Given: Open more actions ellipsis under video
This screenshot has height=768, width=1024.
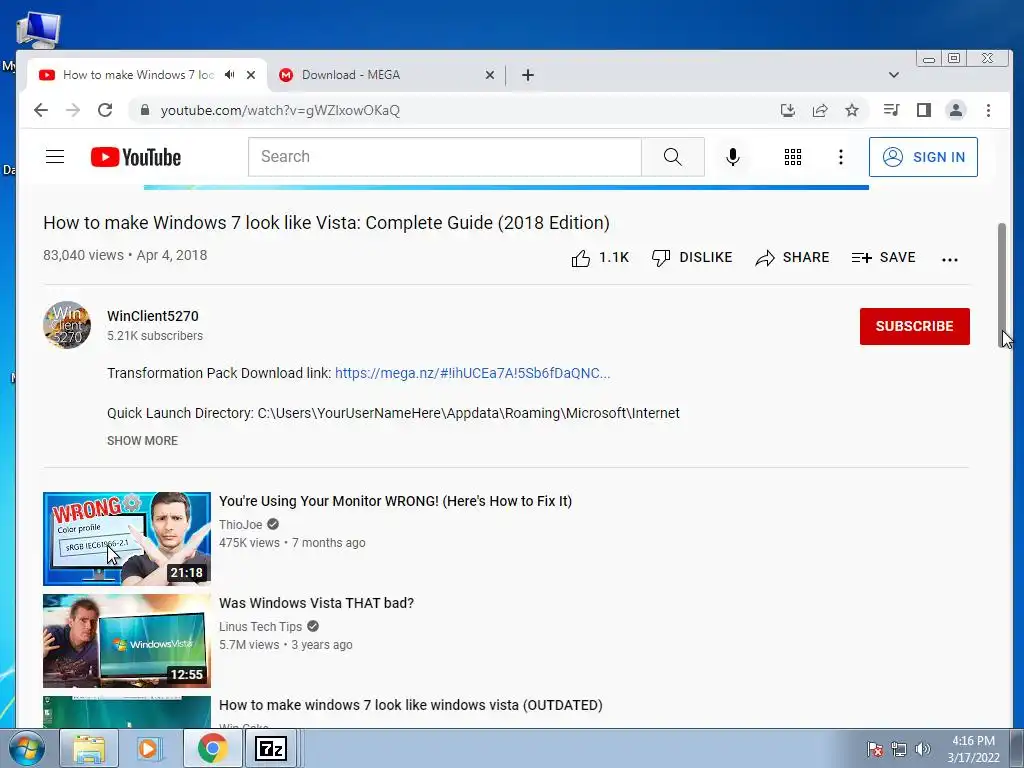Looking at the screenshot, I should [950, 259].
